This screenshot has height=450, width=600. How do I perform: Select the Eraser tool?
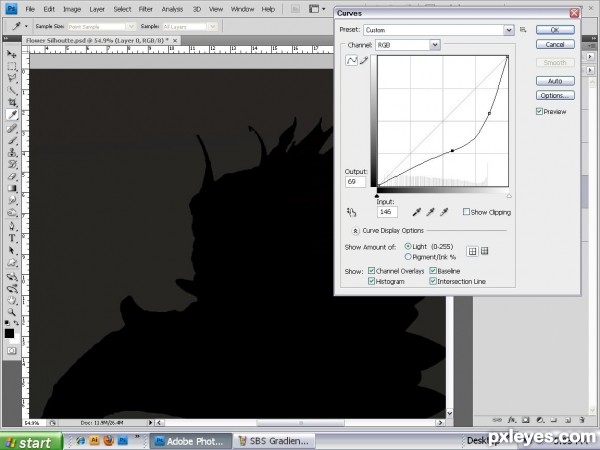point(12,176)
